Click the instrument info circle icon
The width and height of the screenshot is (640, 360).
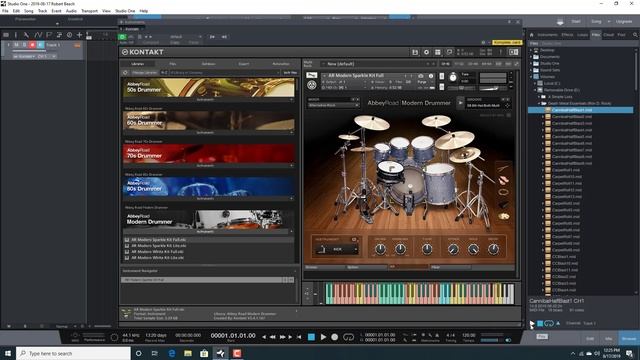click(x=431, y=76)
